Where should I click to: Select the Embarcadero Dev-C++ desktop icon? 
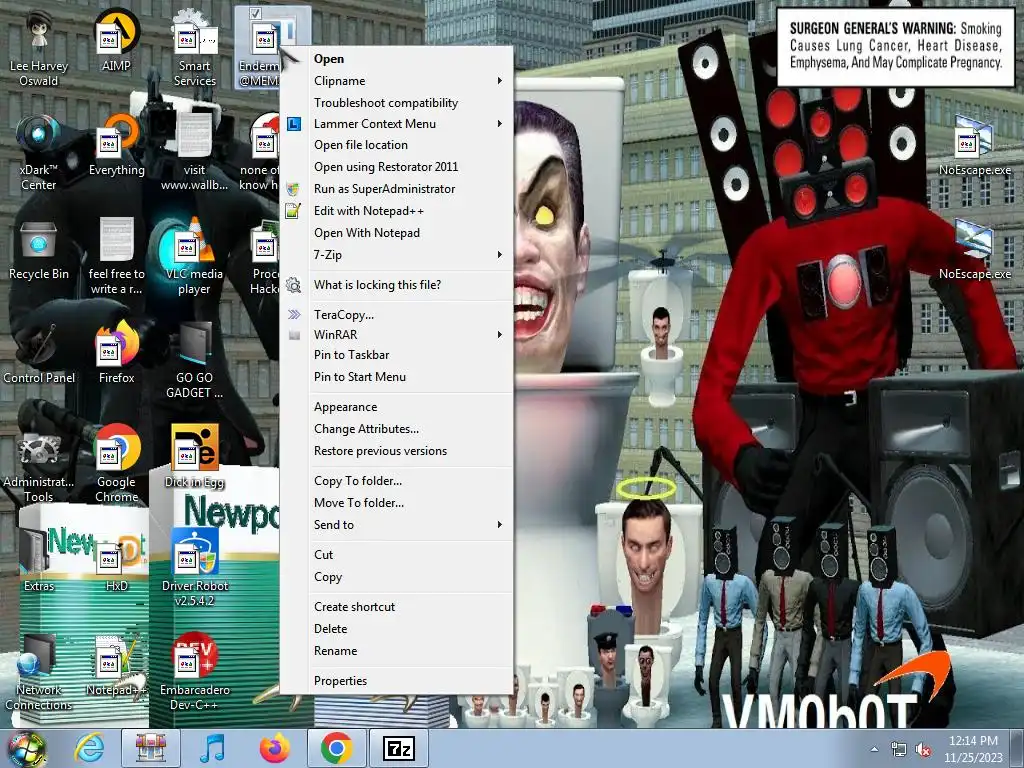194,673
